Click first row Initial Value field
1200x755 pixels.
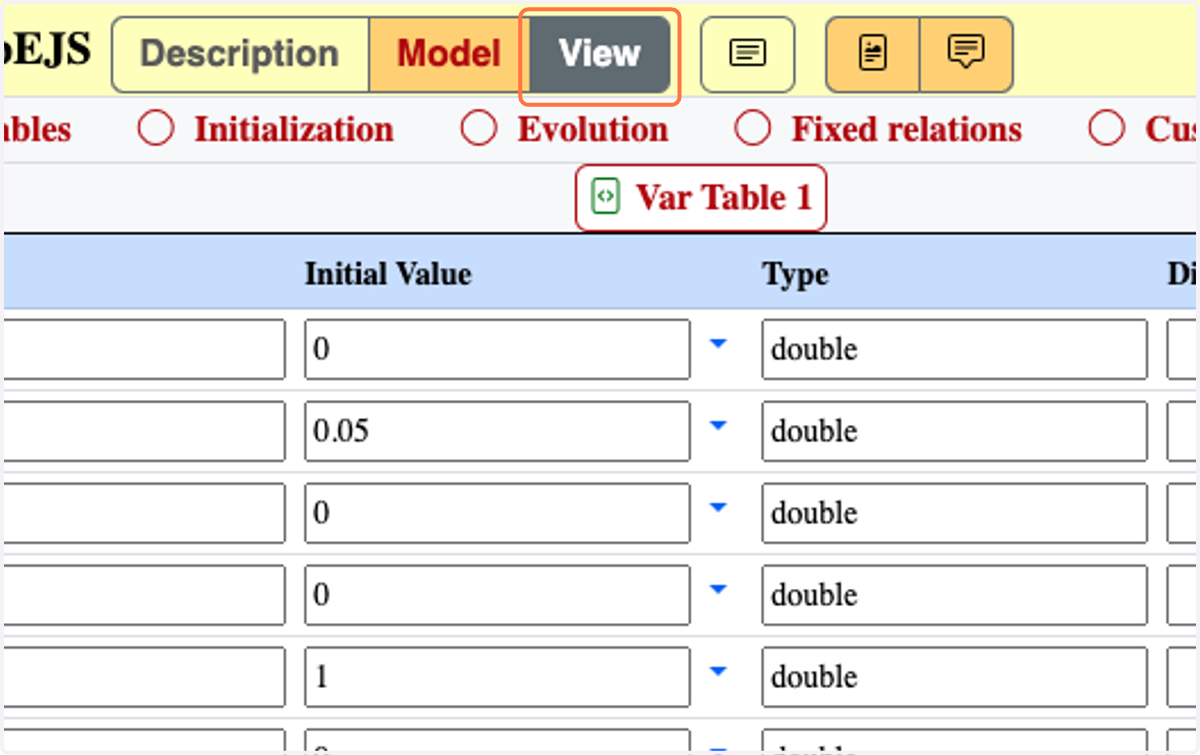click(497, 349)
